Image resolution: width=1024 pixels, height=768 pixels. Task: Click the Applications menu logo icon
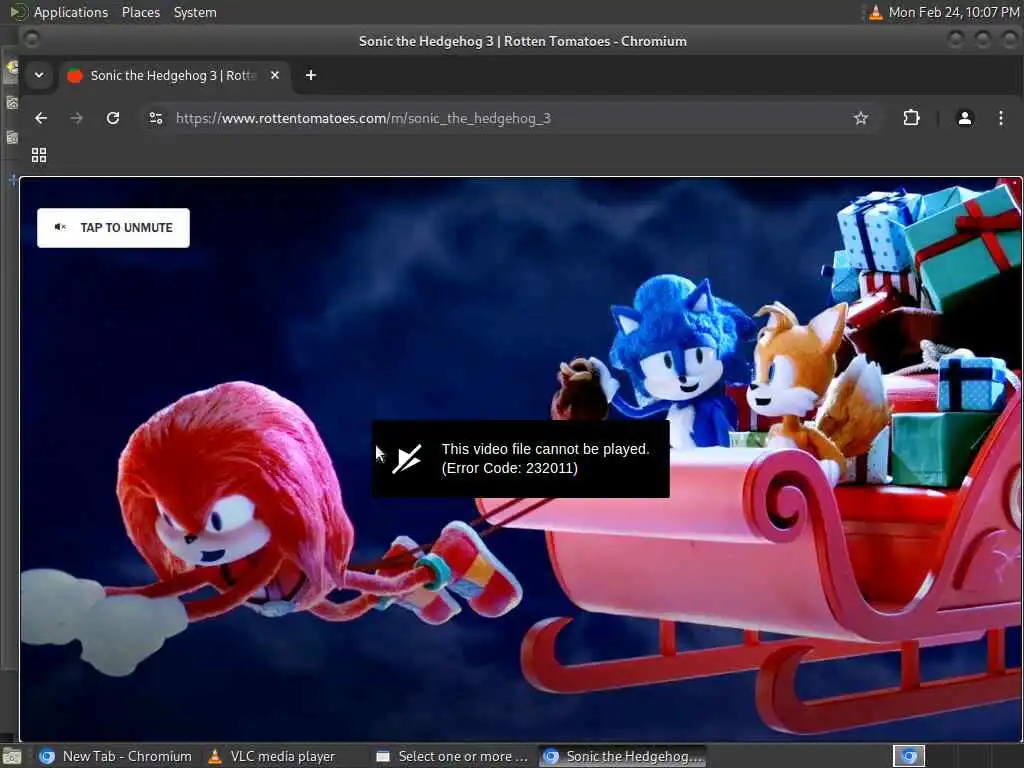18,12
